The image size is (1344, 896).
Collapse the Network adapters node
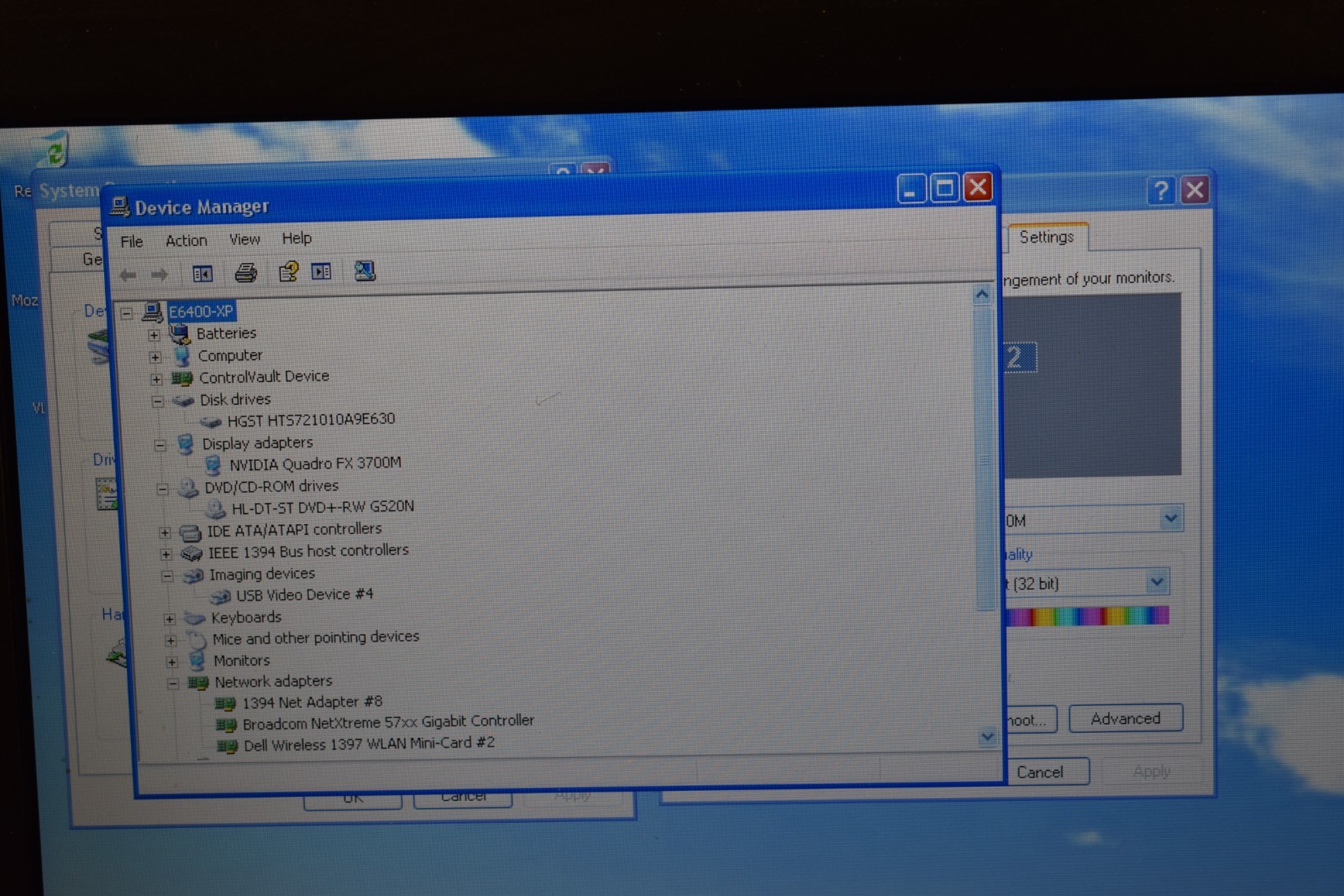click(173, 684)
